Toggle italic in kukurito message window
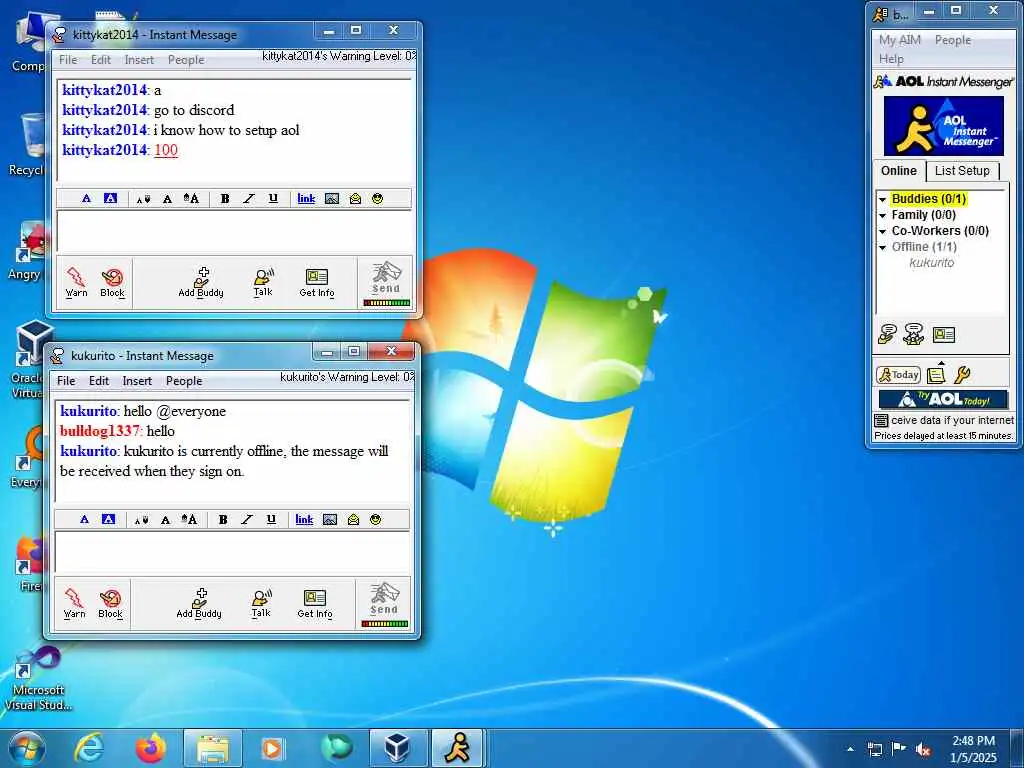Viewport: 1024px width, 768px height. point(246,519)
